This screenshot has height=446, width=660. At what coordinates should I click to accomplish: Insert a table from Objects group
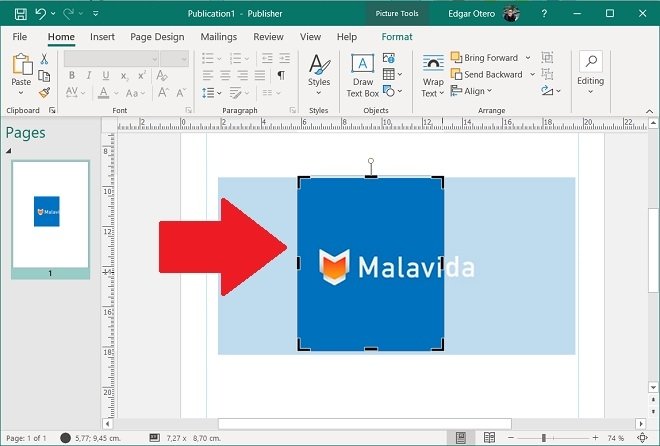point(392,74)
